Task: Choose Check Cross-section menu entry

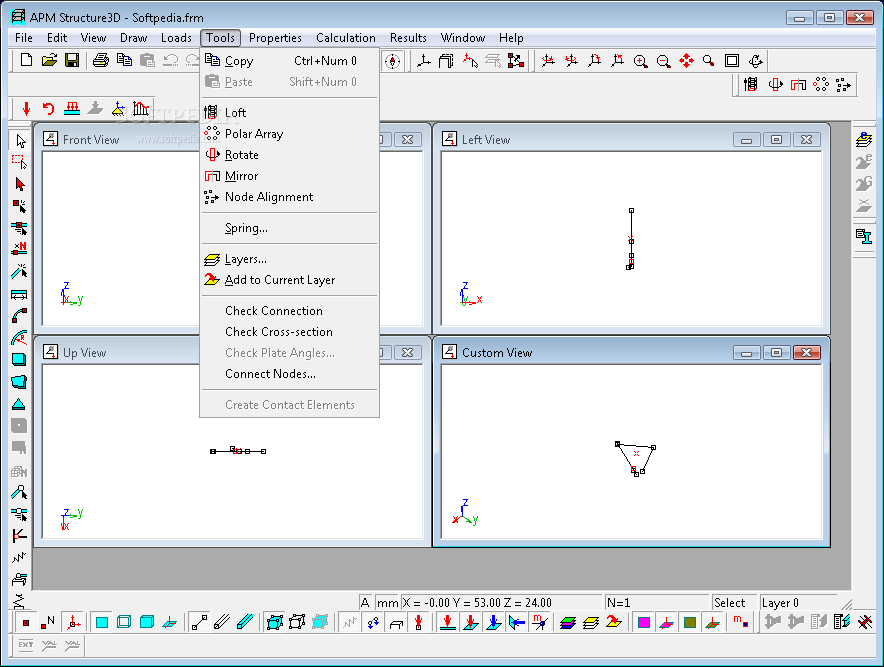Action: pyautogui.click(x=289, y=332)
